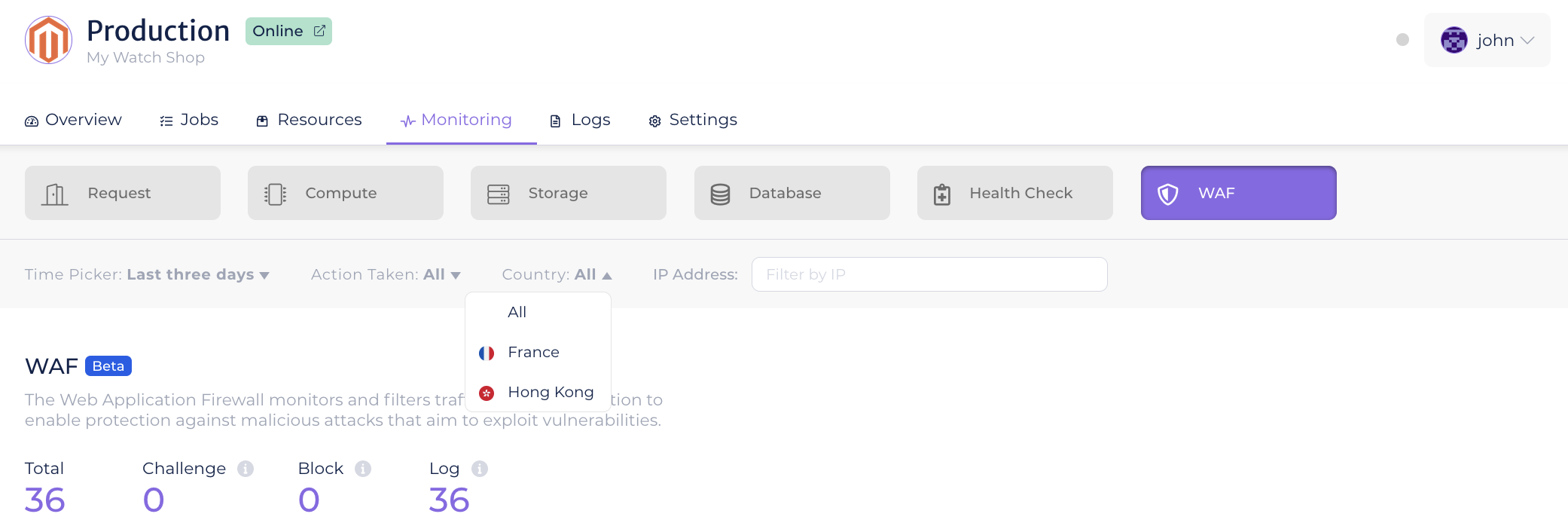Select All in the country list

coord(517,312)
